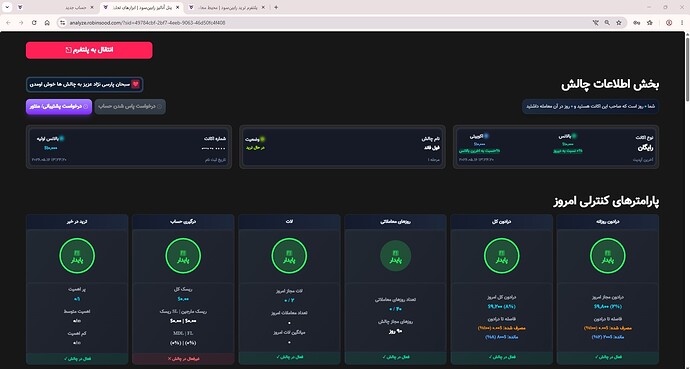
Task: Click the info dot beside اکوییتی label
Action: click(x=486, y=136)
